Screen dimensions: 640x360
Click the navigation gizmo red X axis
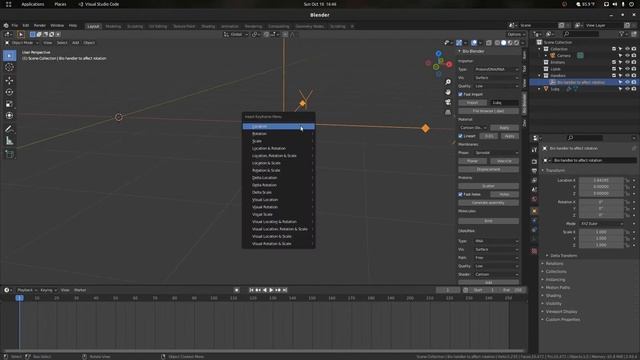coord(449,64)
